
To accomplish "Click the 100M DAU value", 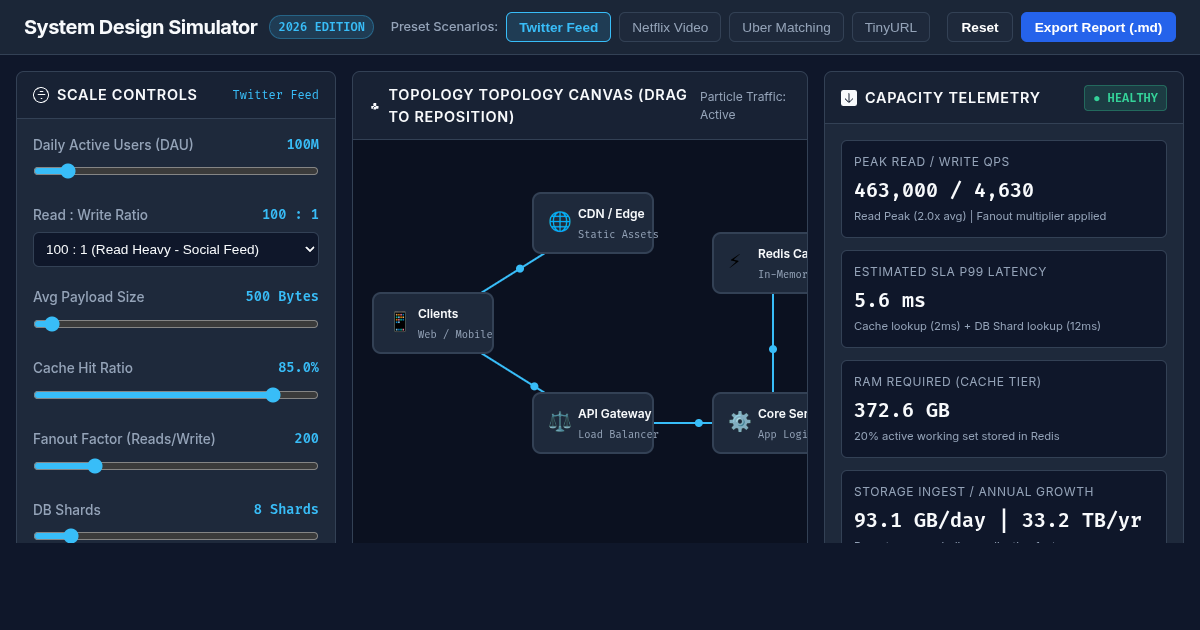I will tap(303, 144).
